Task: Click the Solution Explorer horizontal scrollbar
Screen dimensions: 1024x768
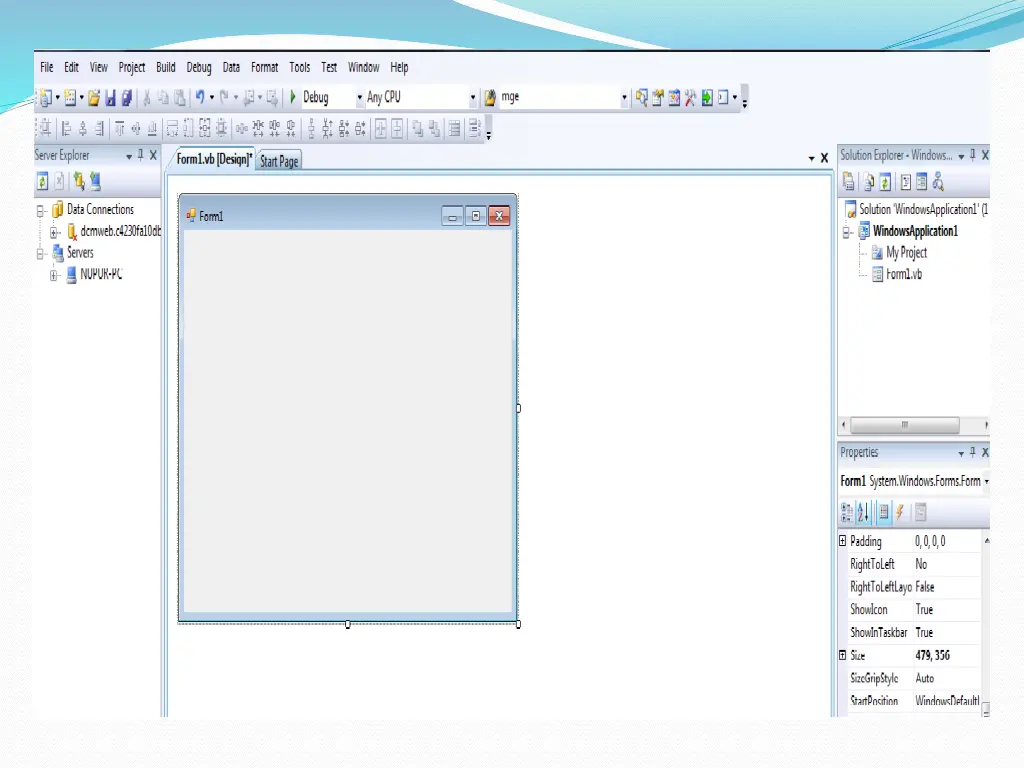Action: tap(904, 425)
